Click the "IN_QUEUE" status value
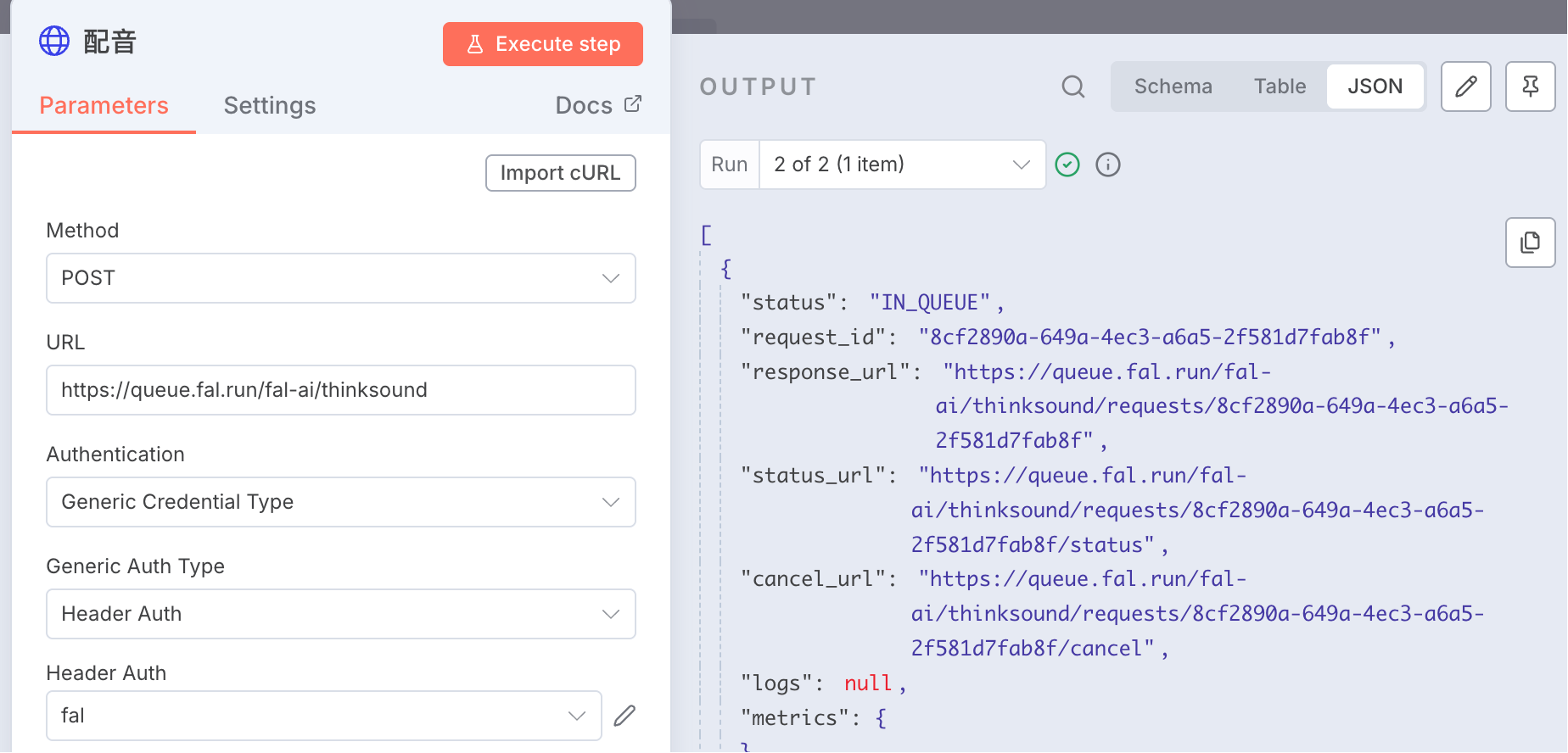The height and width of the screenshot is (753, 1568). click(930, 303)
